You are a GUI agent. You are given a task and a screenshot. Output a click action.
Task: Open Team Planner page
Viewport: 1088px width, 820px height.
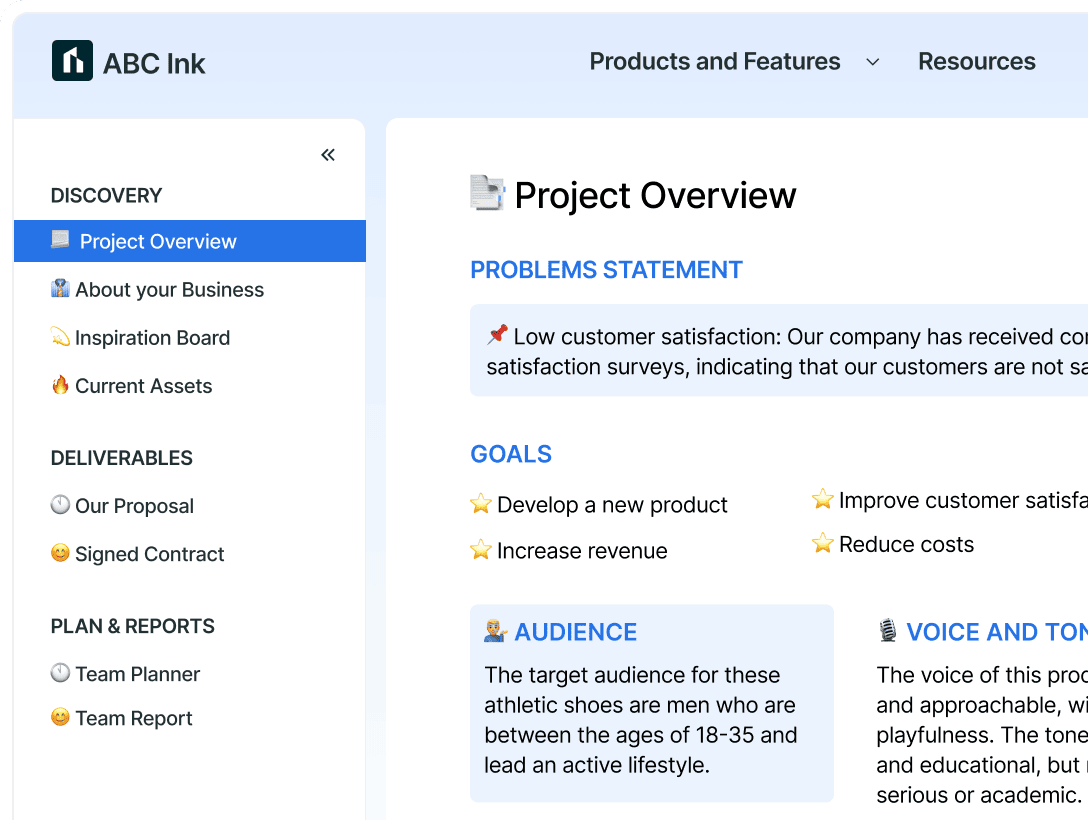pos(137,674)
